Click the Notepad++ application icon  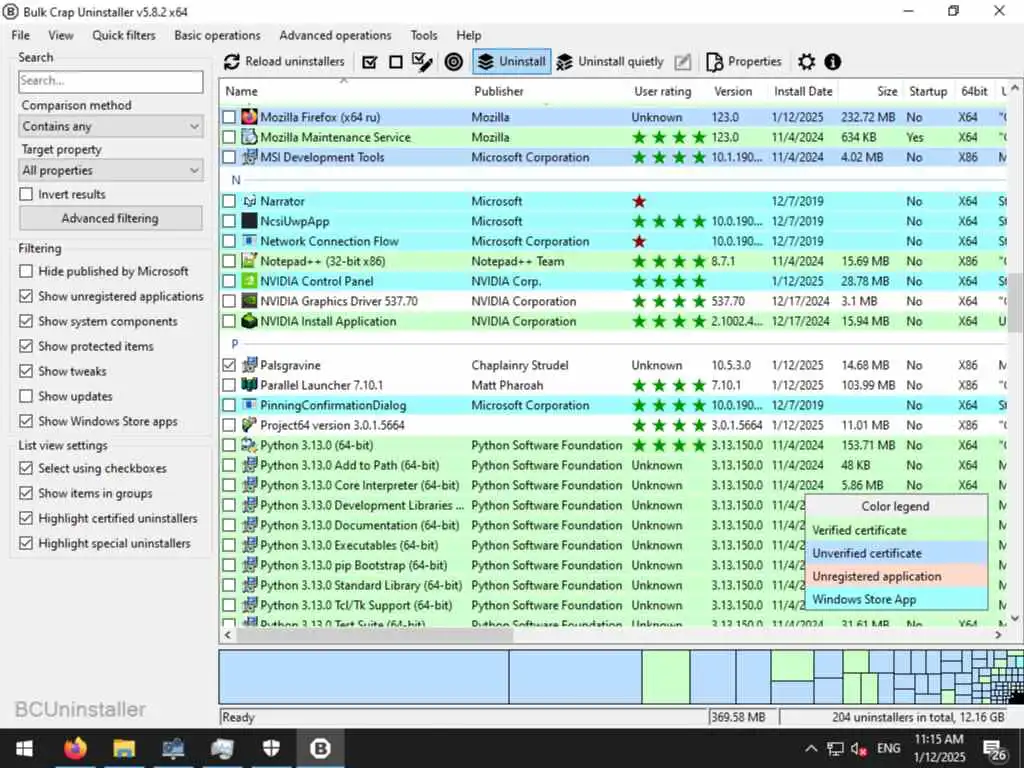(x=249, y=261)
